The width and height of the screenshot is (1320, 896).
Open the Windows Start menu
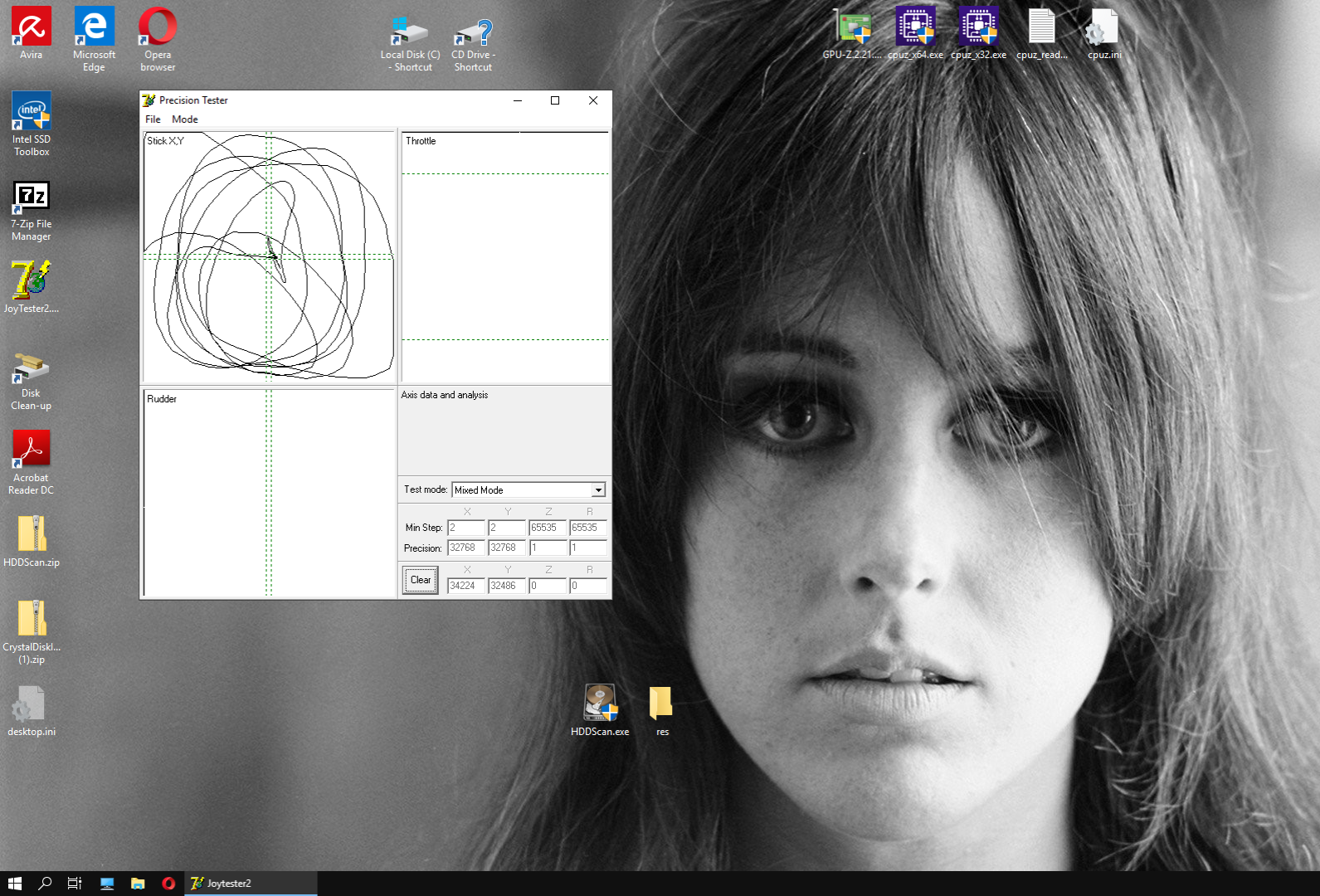14,884
